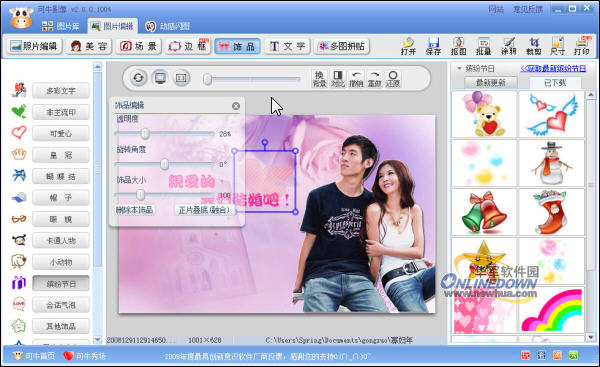Open the 正片叠底(融合) blend mode selector

coord(204,210)
